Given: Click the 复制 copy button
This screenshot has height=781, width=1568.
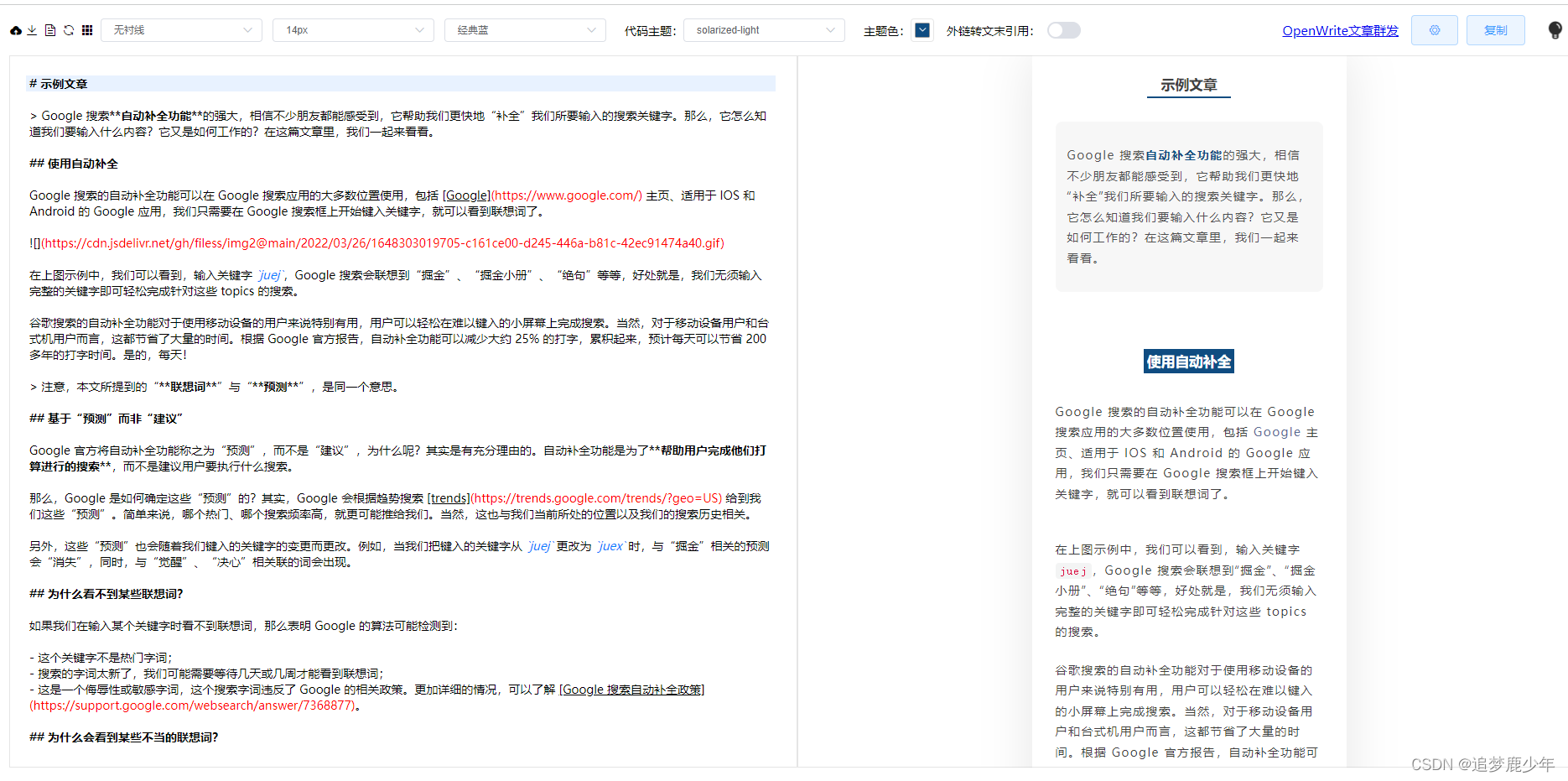Looking at the screenshot, I should tap(1495, 30).
